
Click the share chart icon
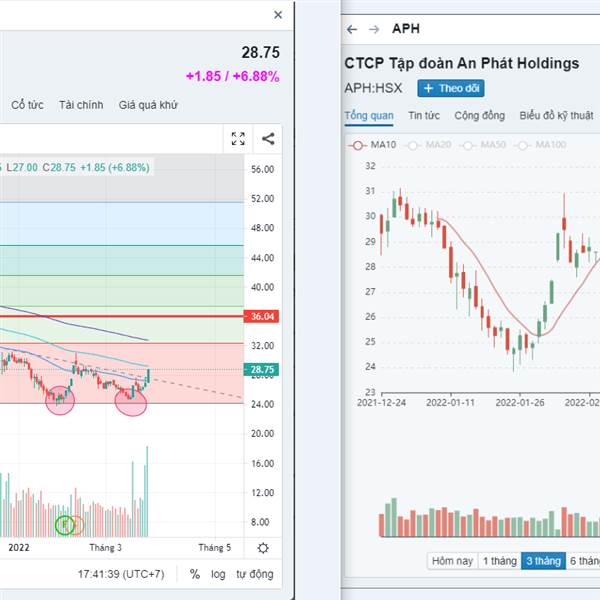click(268, 139)
